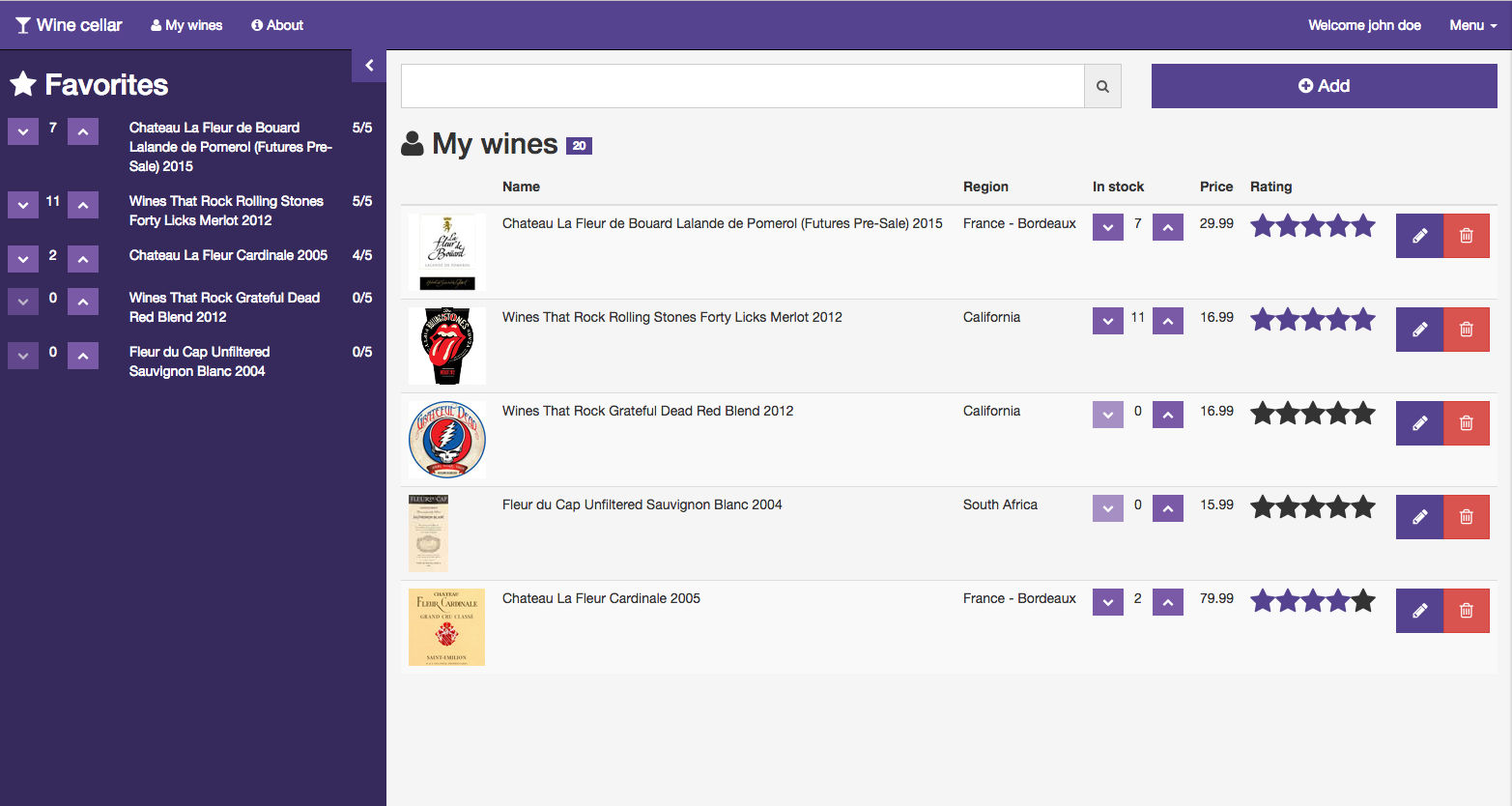
Task: Edit Fleur du Cap Unfiltered Sauvignon Blanc entry
Action: [1419, 517]
